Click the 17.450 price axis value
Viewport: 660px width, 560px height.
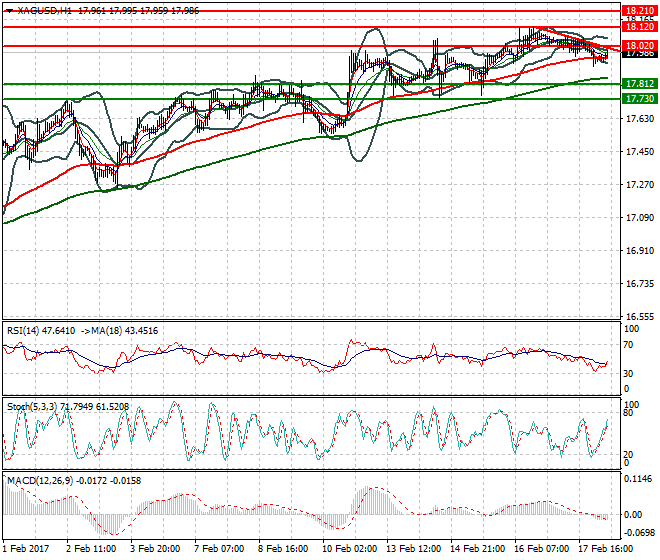(x=640, y=152)
